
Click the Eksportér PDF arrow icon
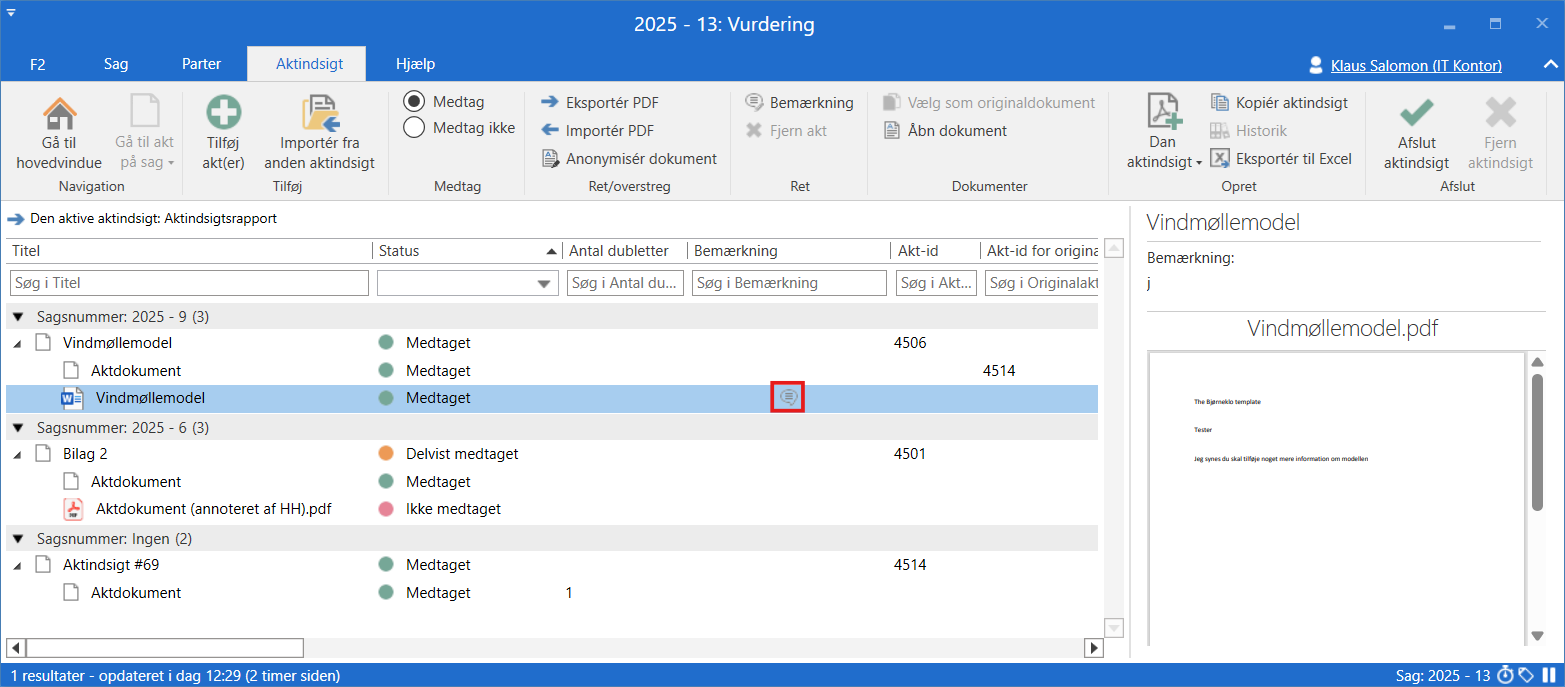(x=550, y=102)
